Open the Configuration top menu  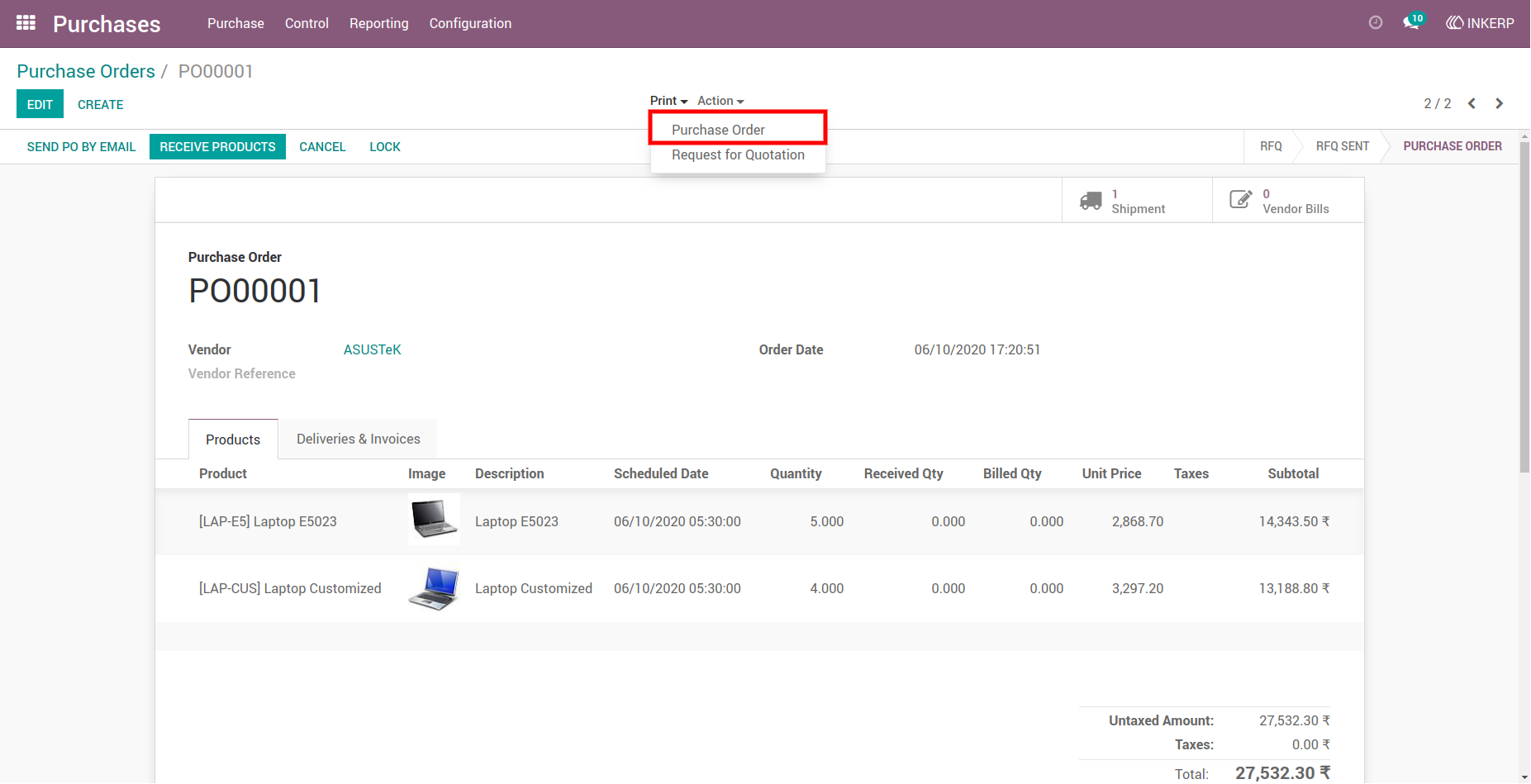click(470, 23)
